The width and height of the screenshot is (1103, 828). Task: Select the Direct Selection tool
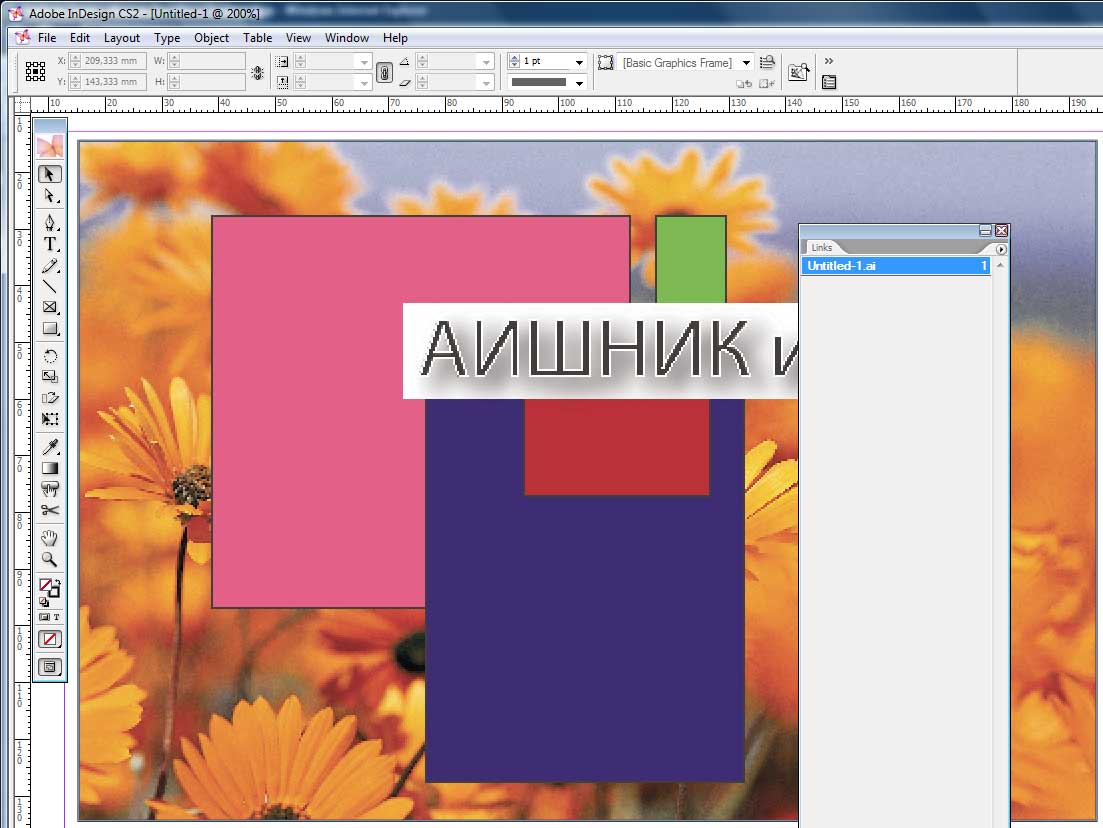(x=49, y=196)
